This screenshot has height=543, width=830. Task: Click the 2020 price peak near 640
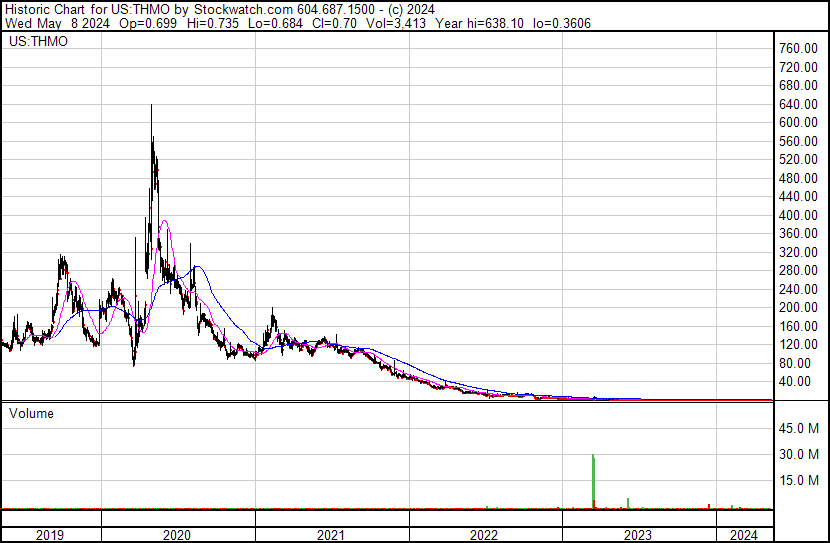coord(152,108)
